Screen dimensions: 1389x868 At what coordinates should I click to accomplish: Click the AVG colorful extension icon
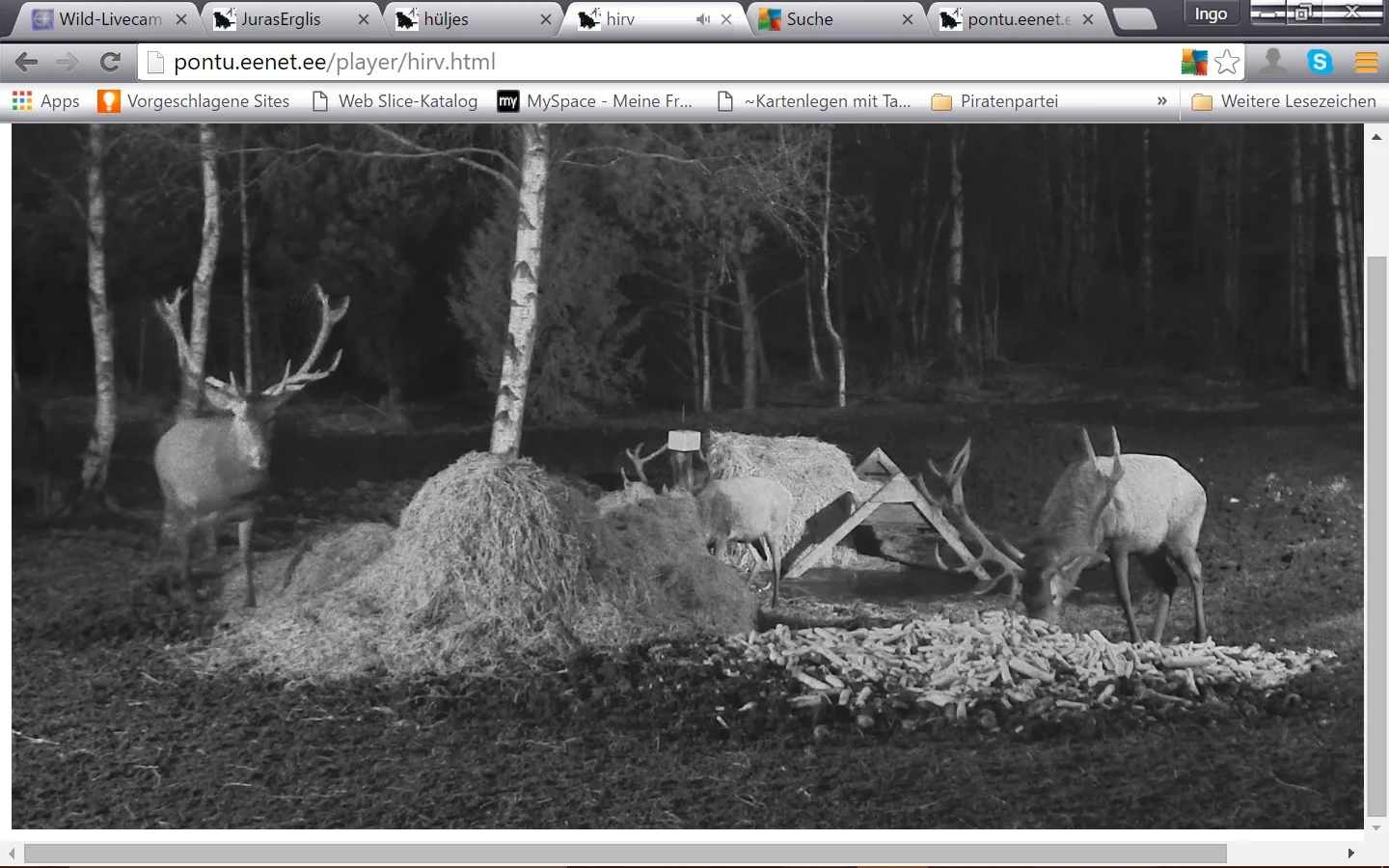1194,63
